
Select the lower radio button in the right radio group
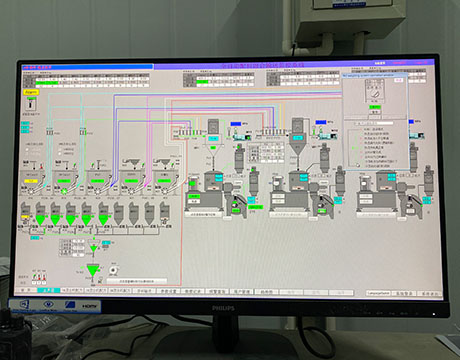coord(60,154)
